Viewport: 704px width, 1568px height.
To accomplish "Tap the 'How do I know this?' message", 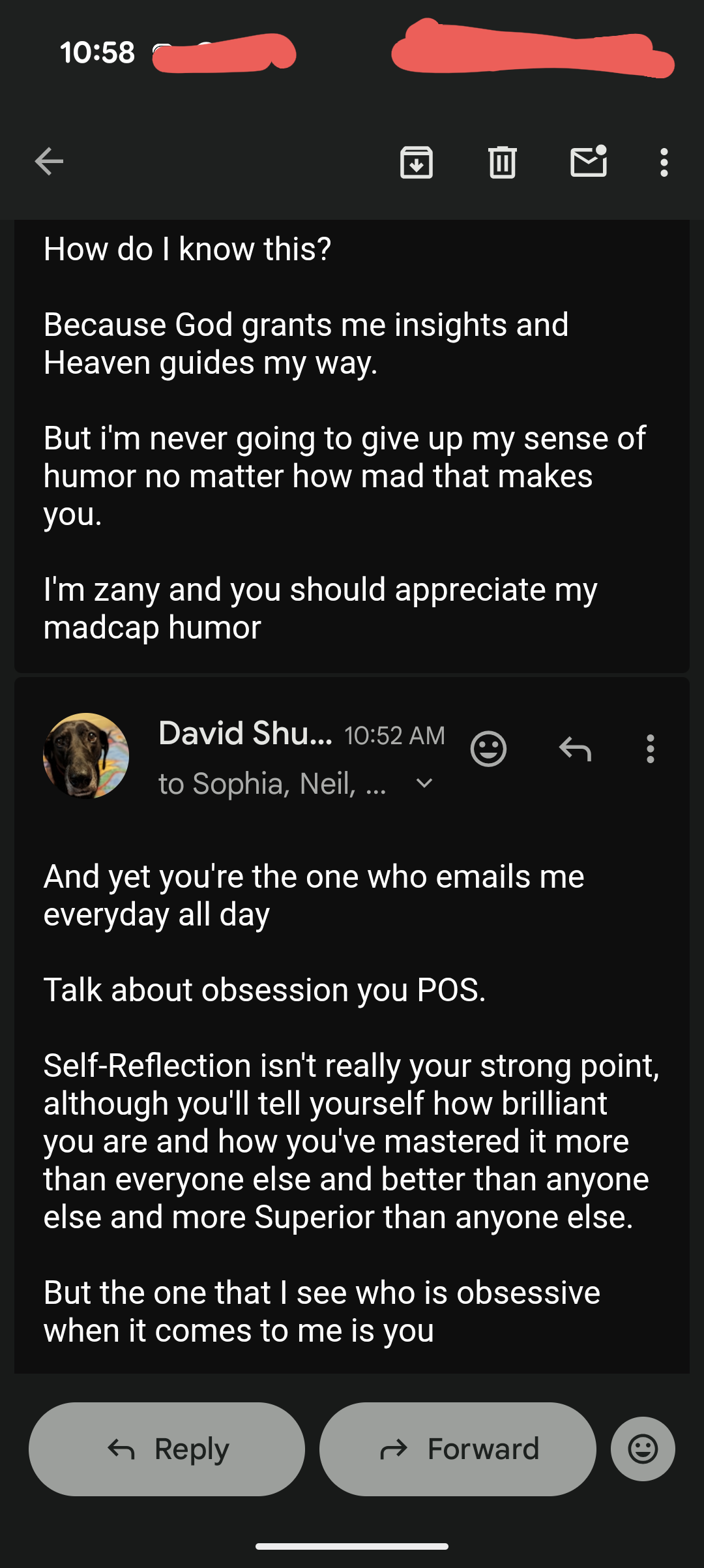I will point(188,249).
